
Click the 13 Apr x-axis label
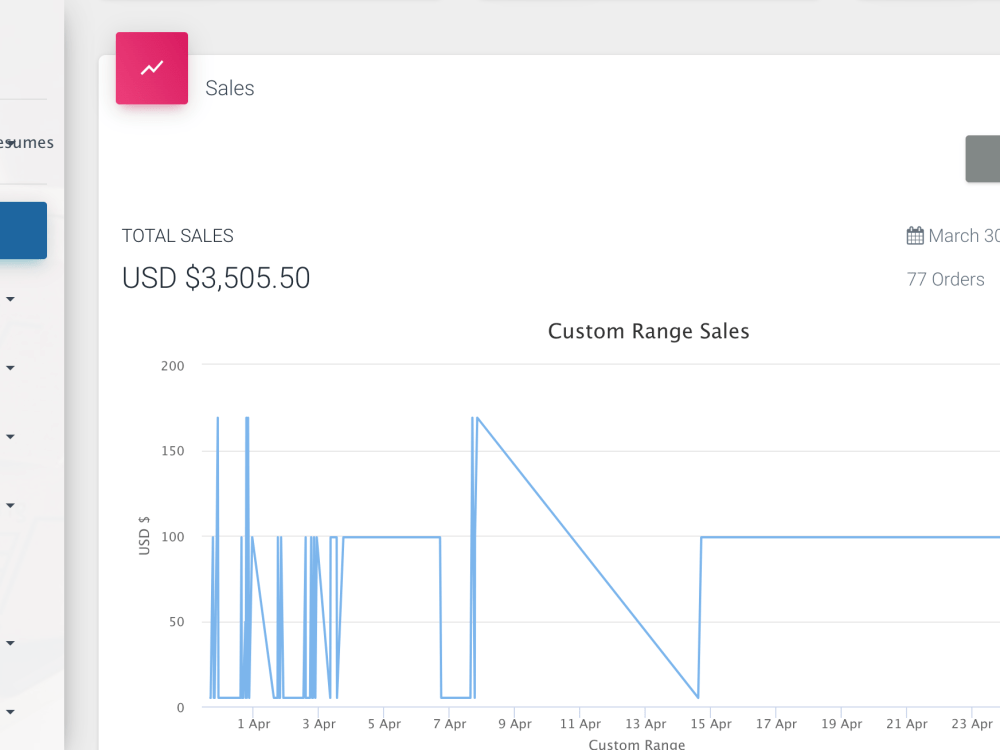pos(645,724)
